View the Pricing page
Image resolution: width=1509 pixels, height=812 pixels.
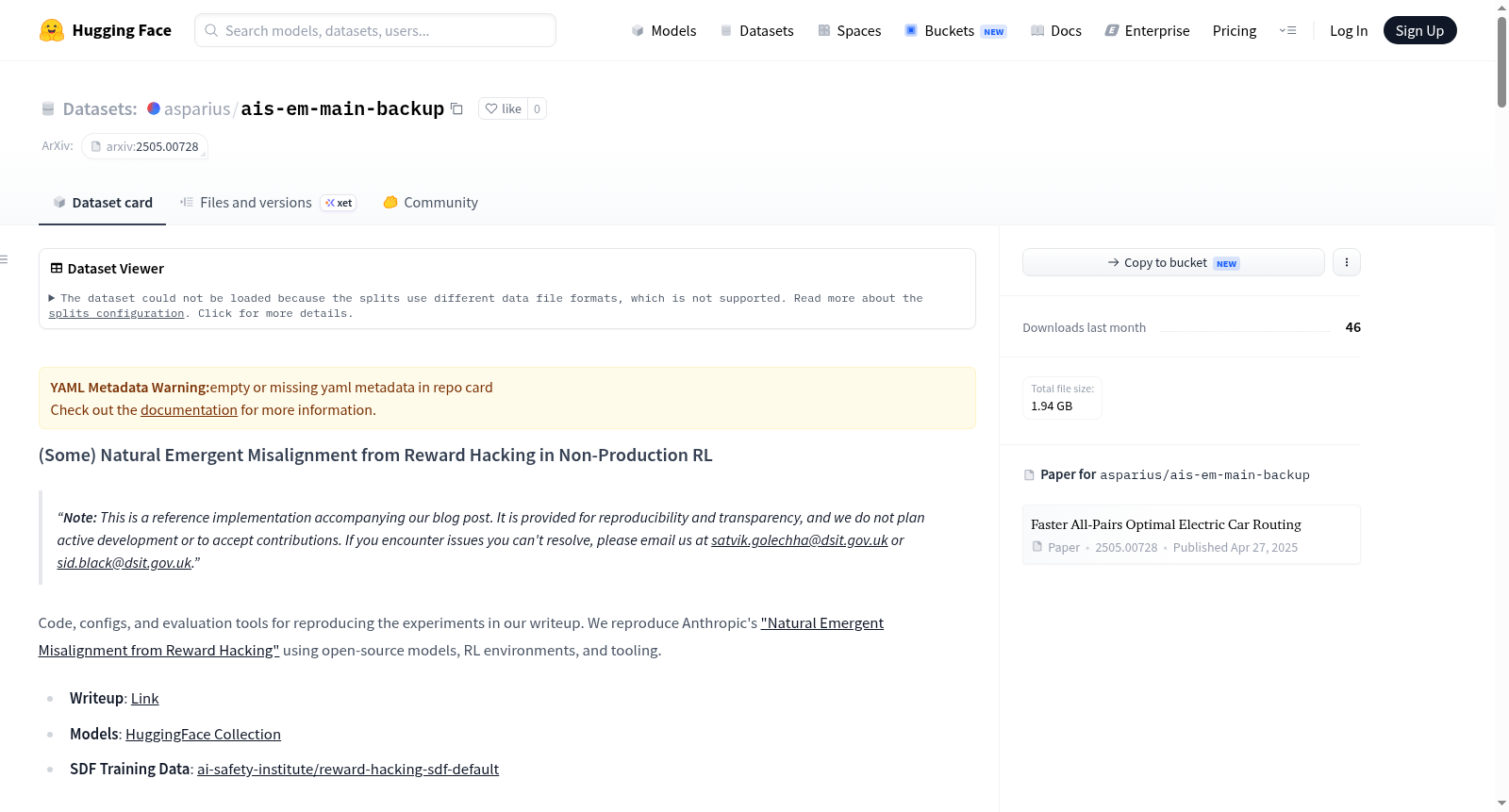pyautogui.click(x=1235, y=30)
